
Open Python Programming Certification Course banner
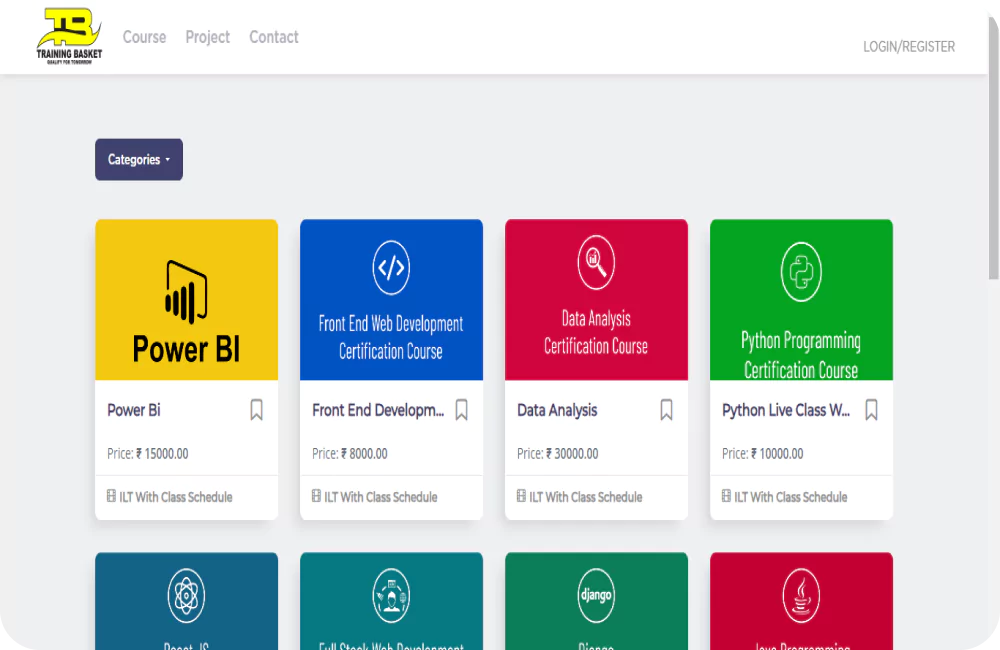[x=801, y=300]
